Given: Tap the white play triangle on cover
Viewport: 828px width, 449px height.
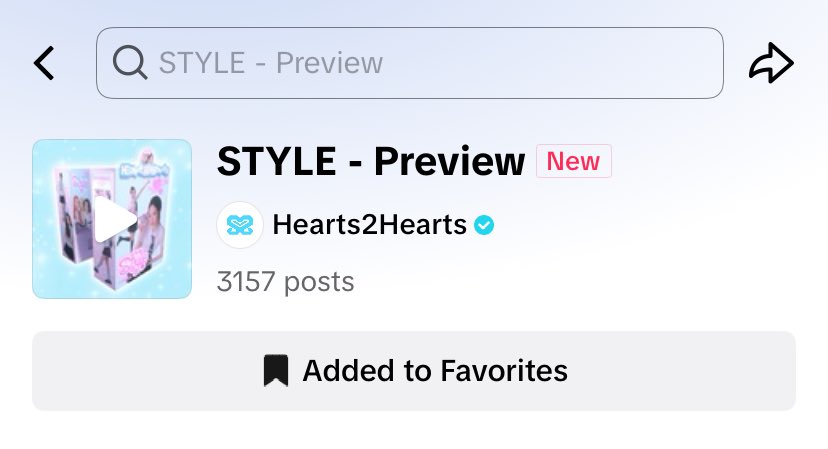Looking at the screenshot, I should 115,219.
